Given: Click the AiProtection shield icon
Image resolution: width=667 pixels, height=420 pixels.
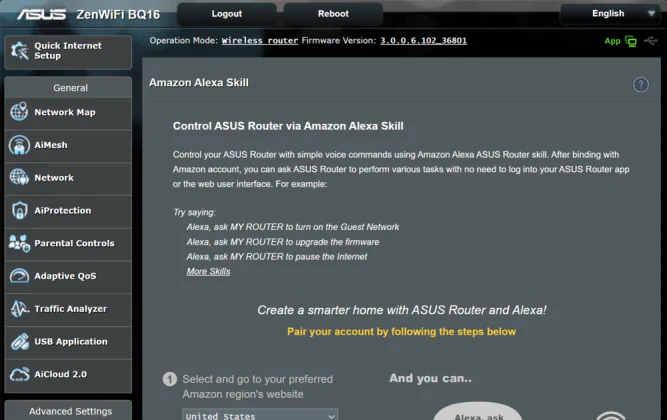Looking at the screenshot, I should (19, 210).
